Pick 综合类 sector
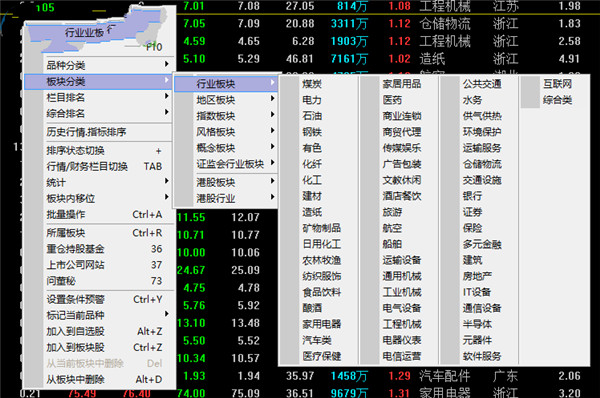 558,100
